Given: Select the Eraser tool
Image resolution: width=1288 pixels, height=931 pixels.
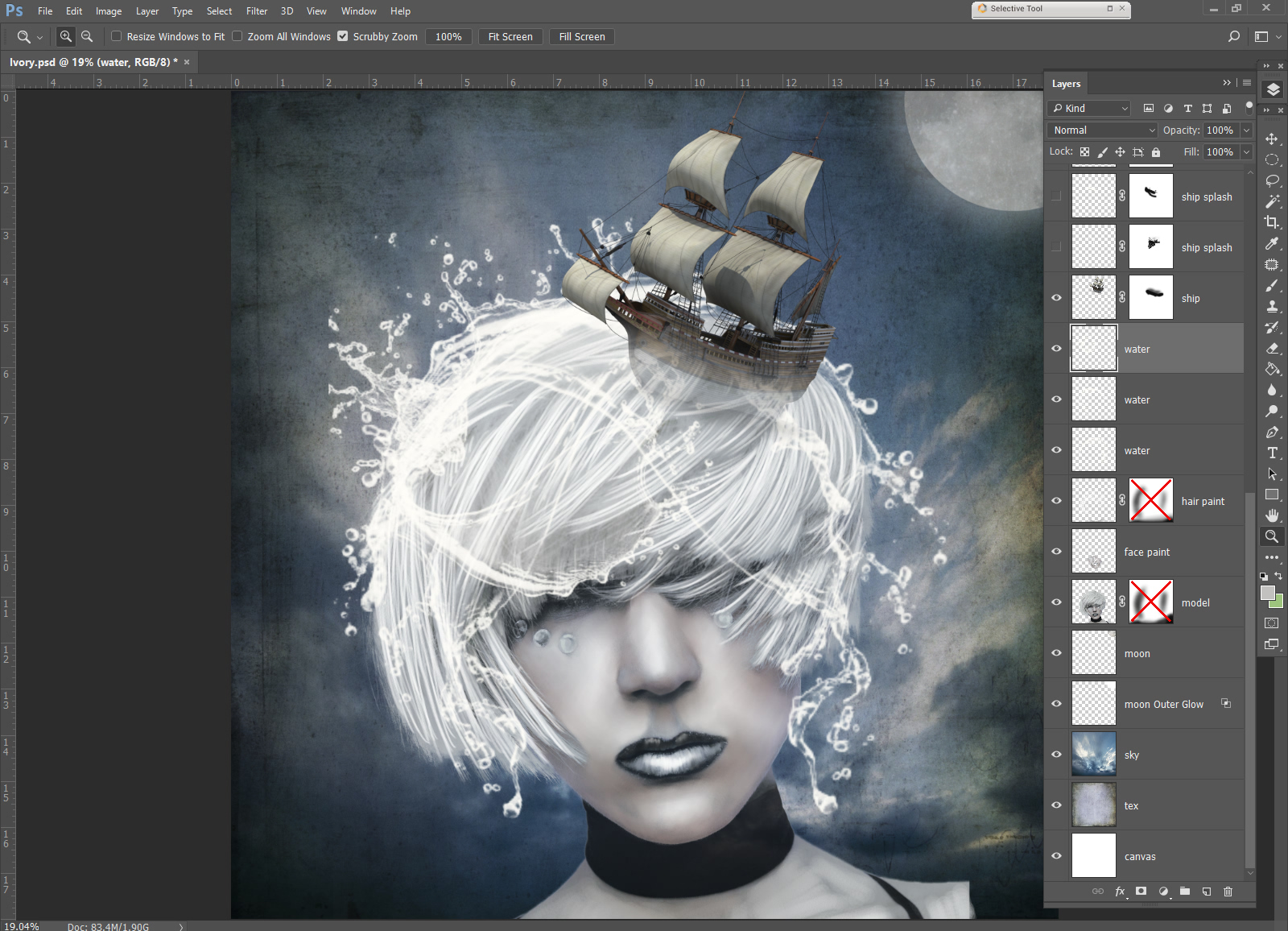Looking at the screenshot, I should [1272, 349].
